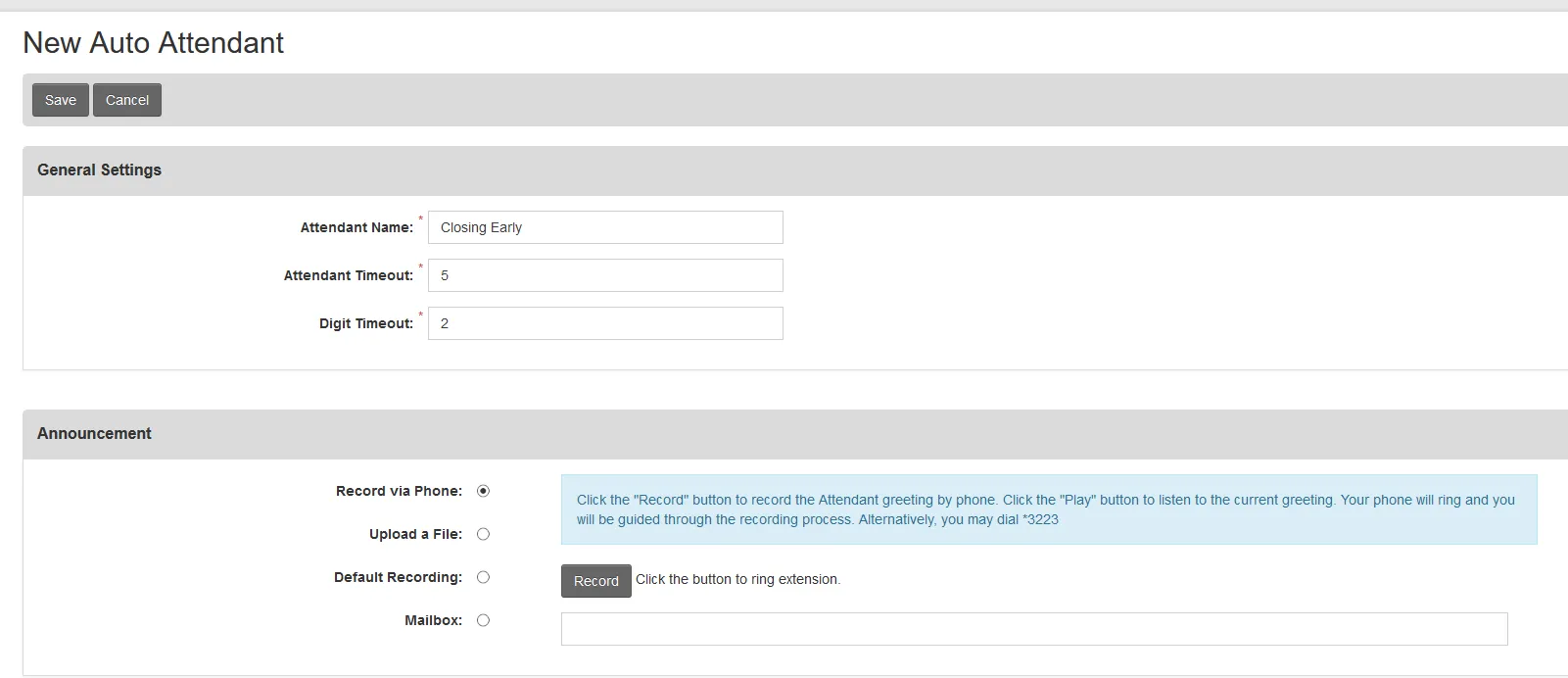Click the empty Mailbox text field

pos(1033,629)
